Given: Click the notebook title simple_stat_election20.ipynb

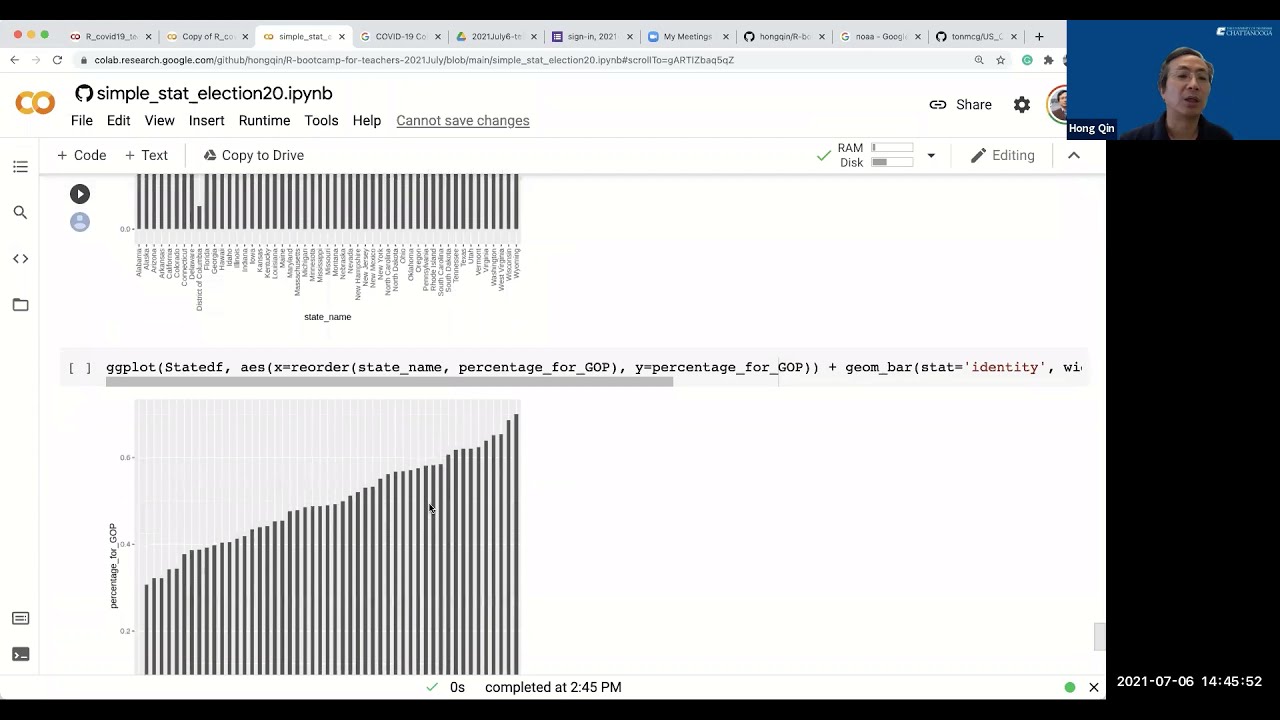Looking at the screenshot, I should pyautogui.click(x=214, y=93).
